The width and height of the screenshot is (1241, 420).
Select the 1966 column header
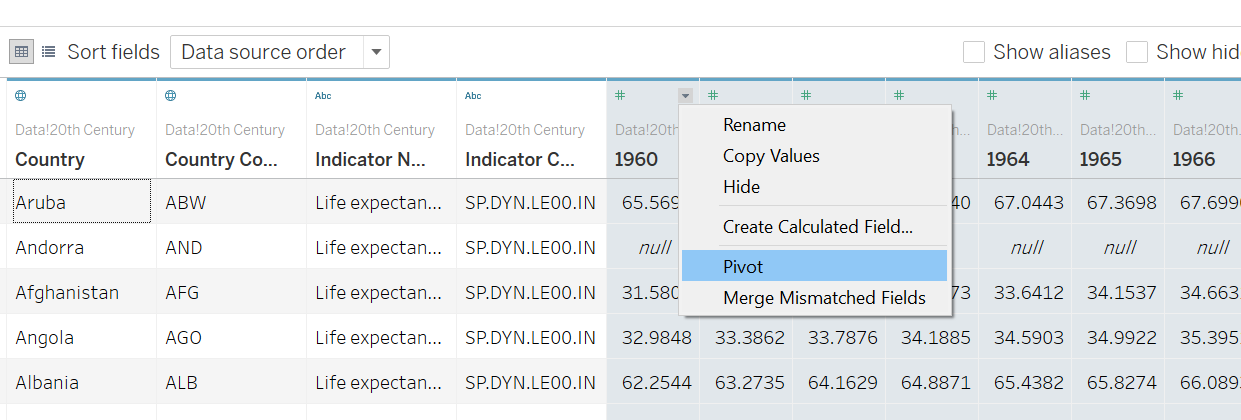coord(1194,159)
